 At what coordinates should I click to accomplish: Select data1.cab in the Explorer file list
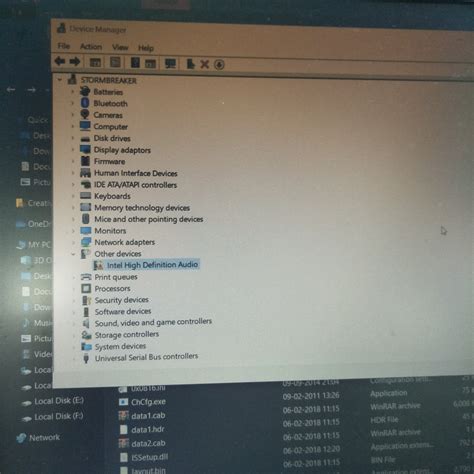tap(148, 416)
